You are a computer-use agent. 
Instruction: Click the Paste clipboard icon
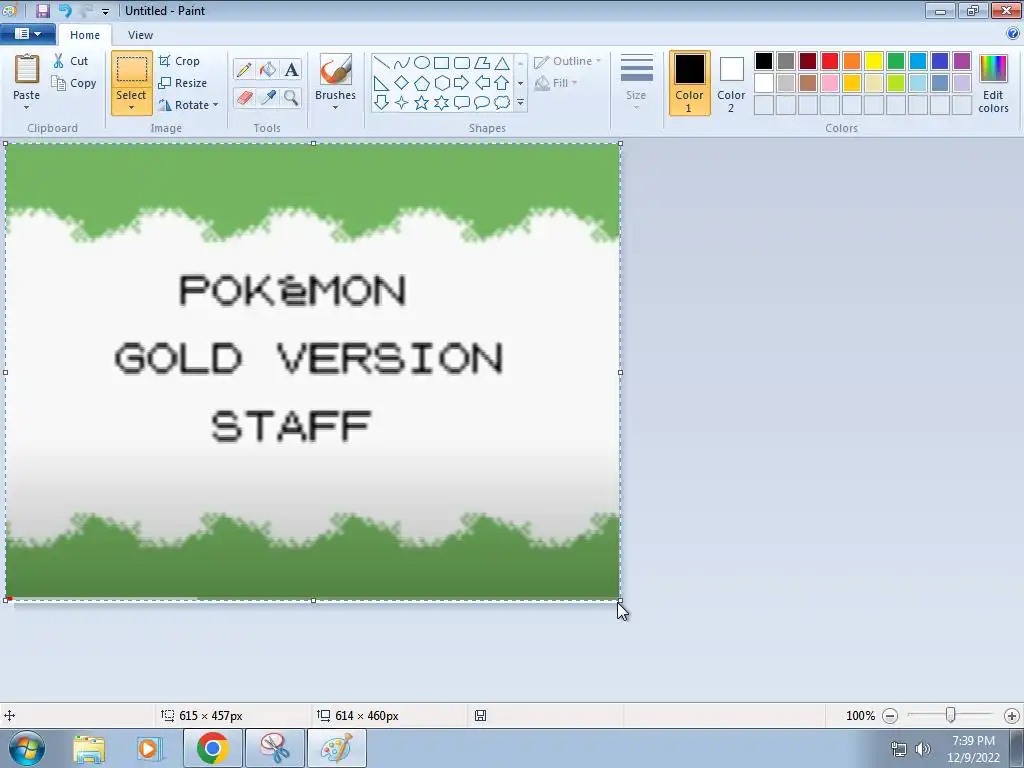coord(27,69)
